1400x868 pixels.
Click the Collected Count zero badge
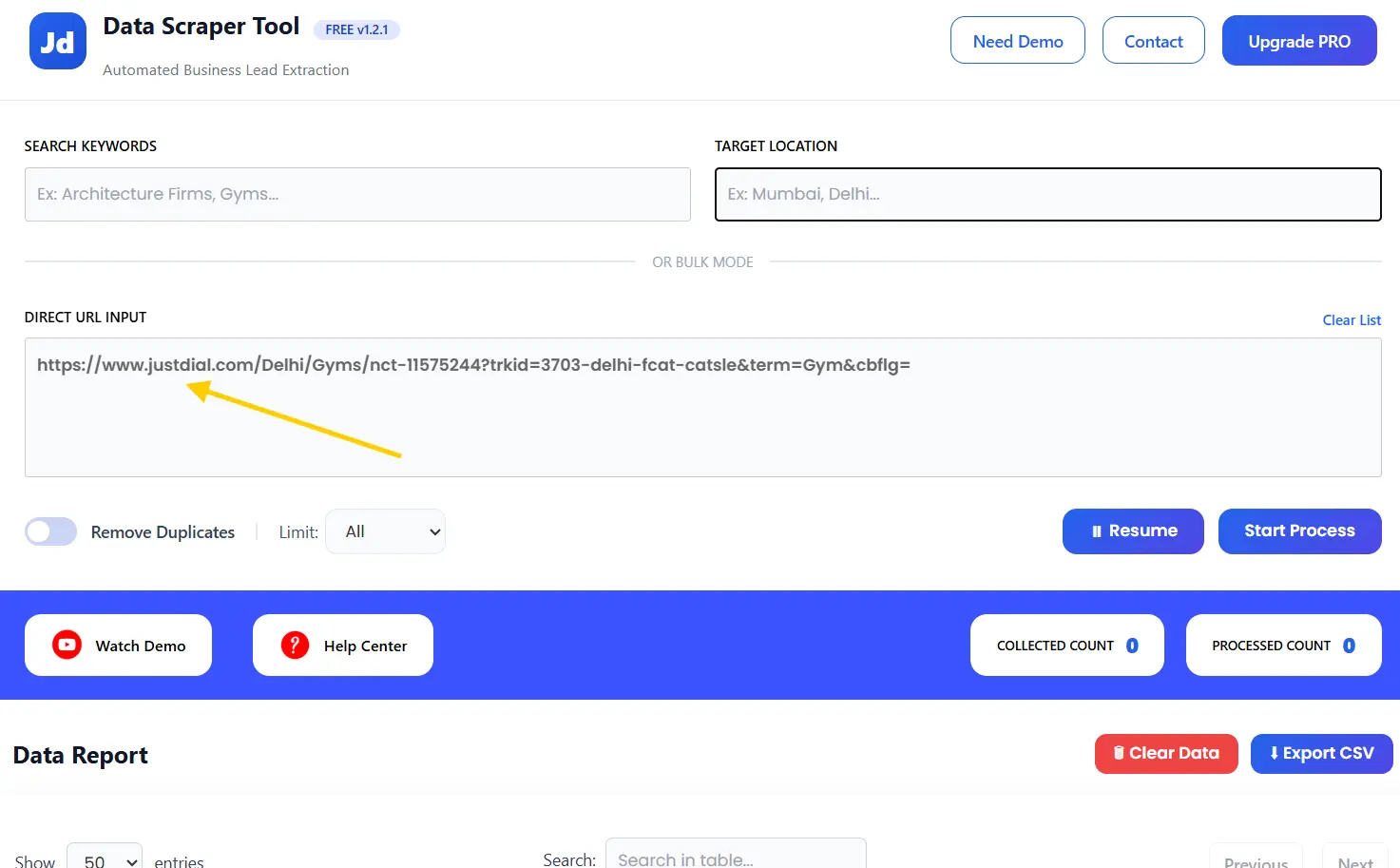(x=1133, y=645)
